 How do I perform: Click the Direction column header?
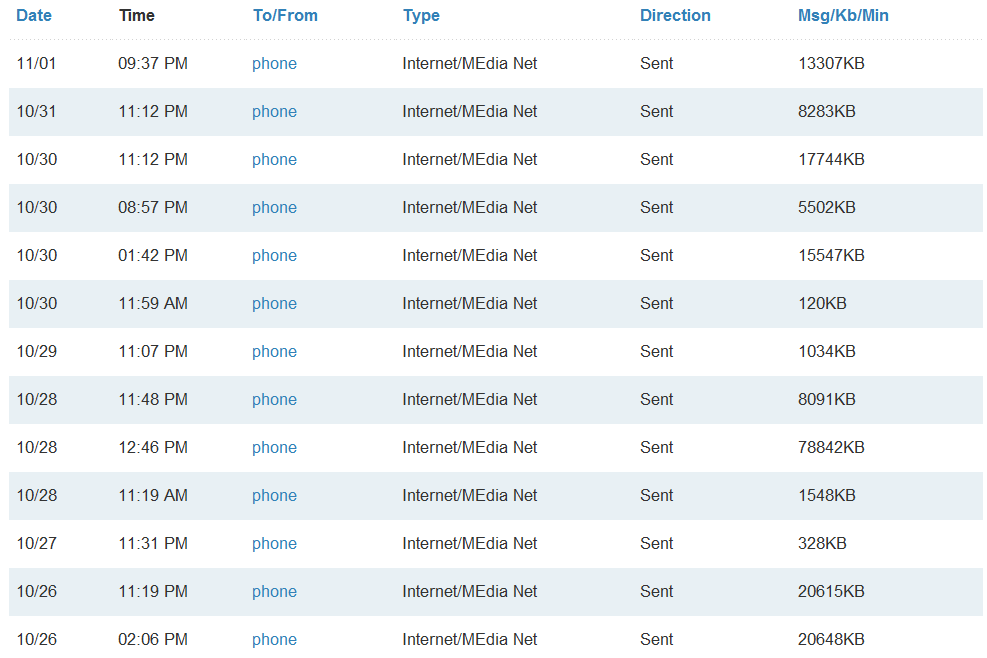pos(675,16)
